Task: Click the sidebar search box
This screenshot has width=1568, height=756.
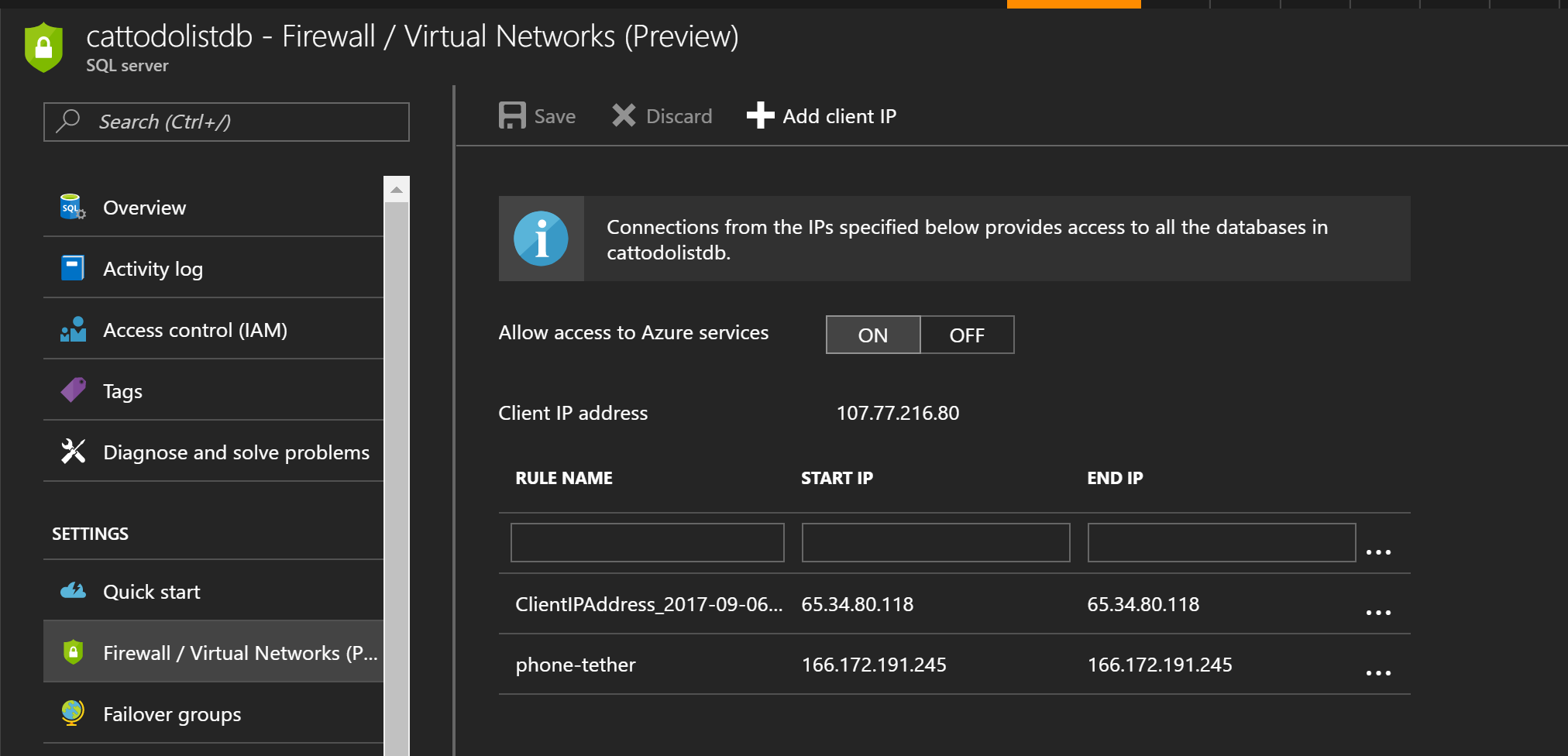Action: 226,122
